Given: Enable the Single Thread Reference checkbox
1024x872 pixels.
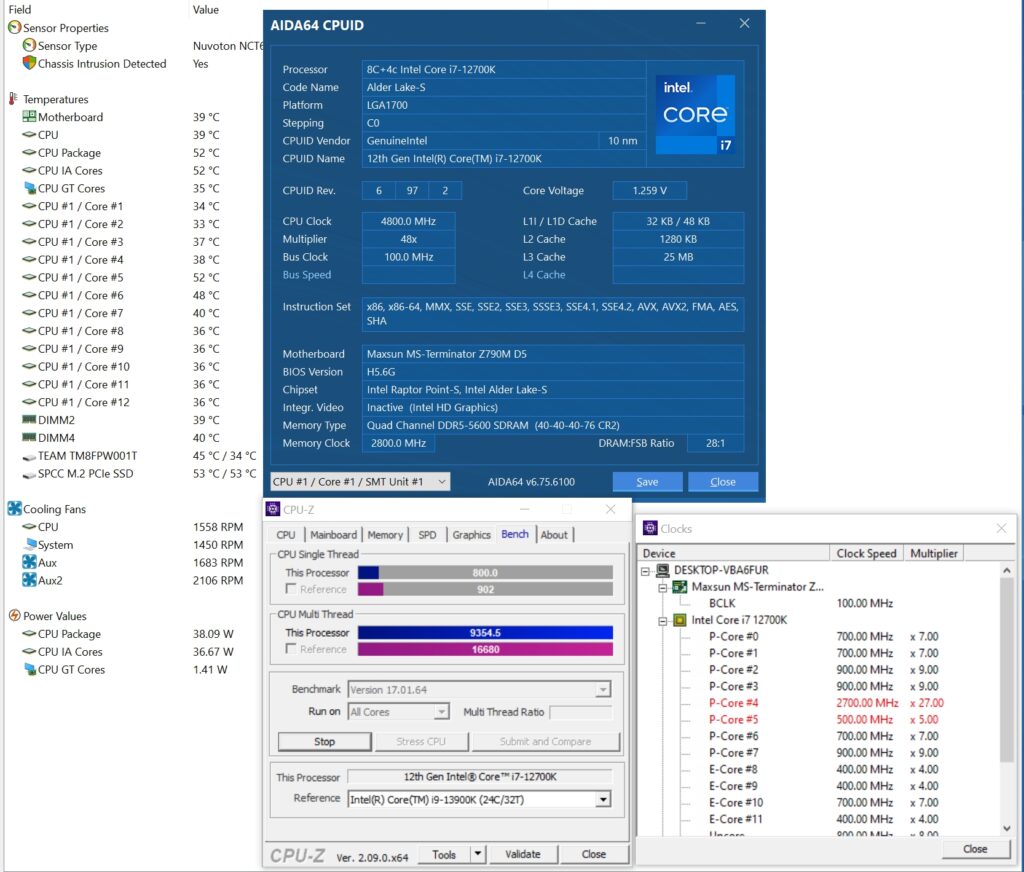Looking at the screenshot, I should point(291,589).
